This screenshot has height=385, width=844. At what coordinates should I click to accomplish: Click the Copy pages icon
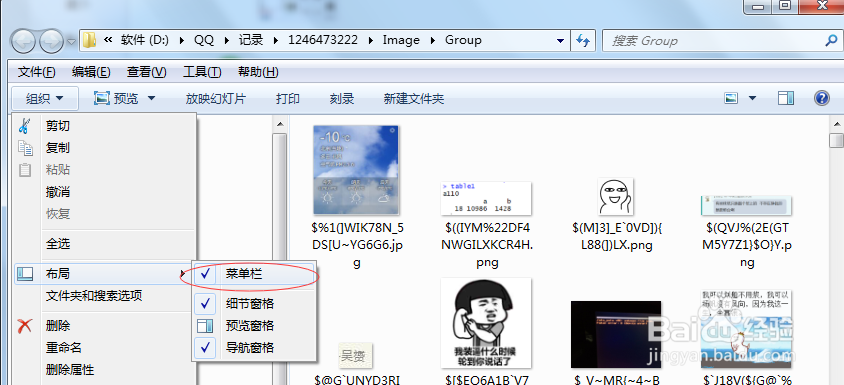(25, 148)
